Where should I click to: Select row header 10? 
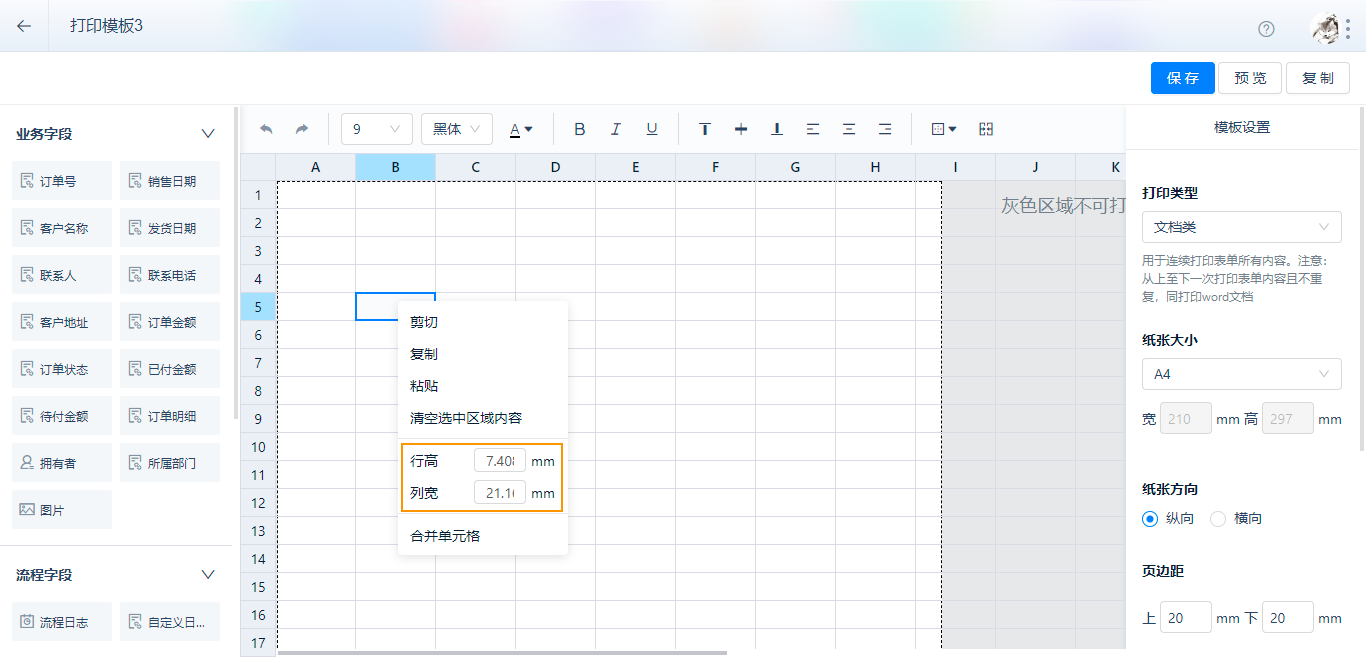pyautogui.click(x=258, y=447)
